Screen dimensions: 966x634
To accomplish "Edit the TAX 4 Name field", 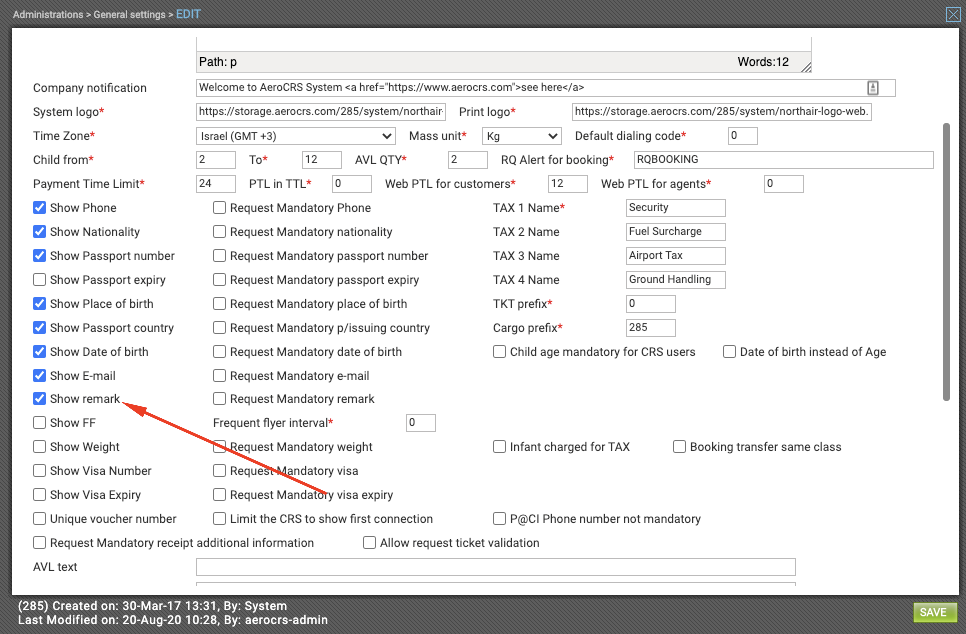I will click(x=676, y=280).
